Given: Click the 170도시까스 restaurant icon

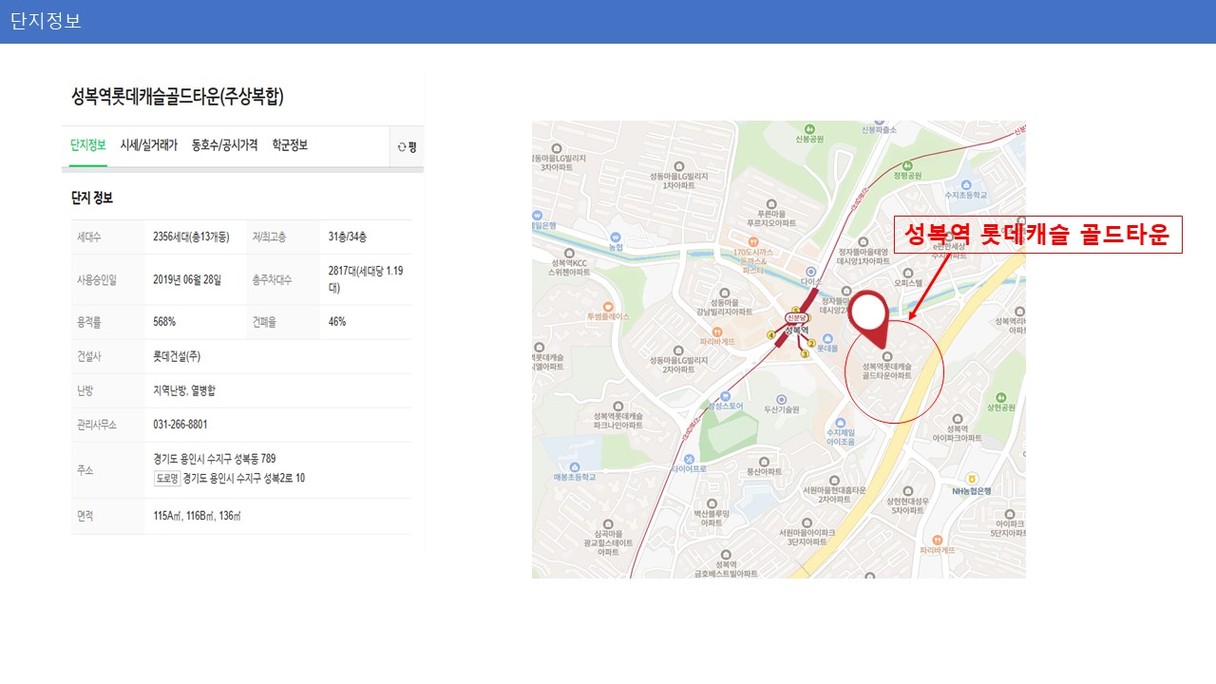Looking at the screenshot, I should point(754,240).
